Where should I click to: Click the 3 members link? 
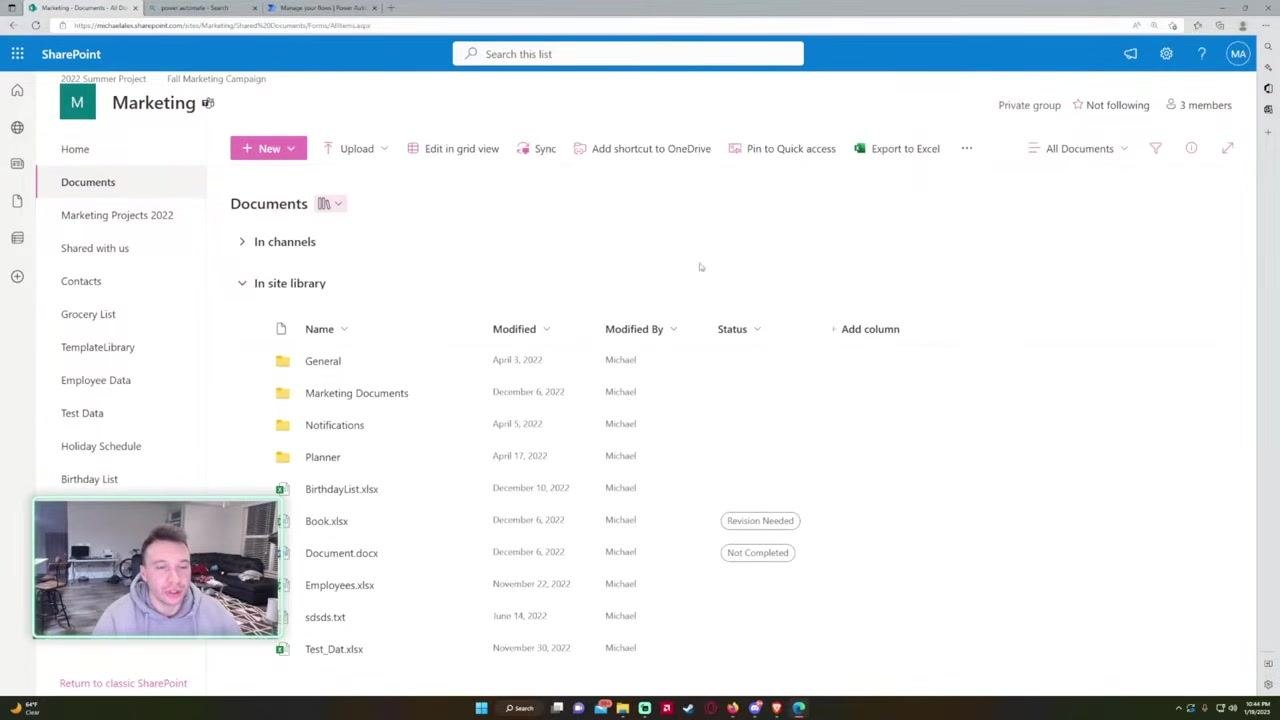(1199, 105)
